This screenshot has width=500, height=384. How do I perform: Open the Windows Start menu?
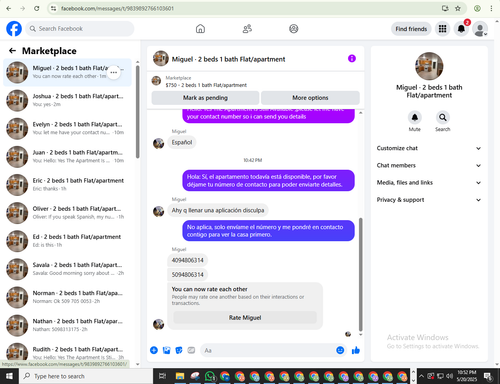(9, 376)
